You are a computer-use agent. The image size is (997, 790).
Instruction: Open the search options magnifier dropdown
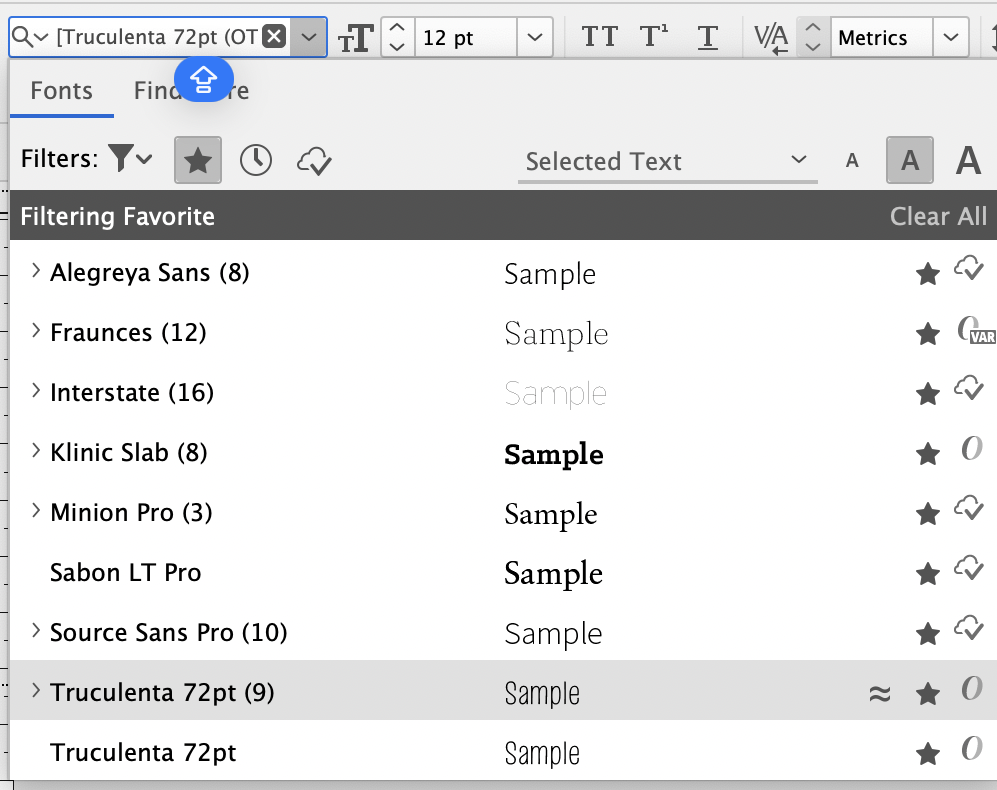point(30,37)
